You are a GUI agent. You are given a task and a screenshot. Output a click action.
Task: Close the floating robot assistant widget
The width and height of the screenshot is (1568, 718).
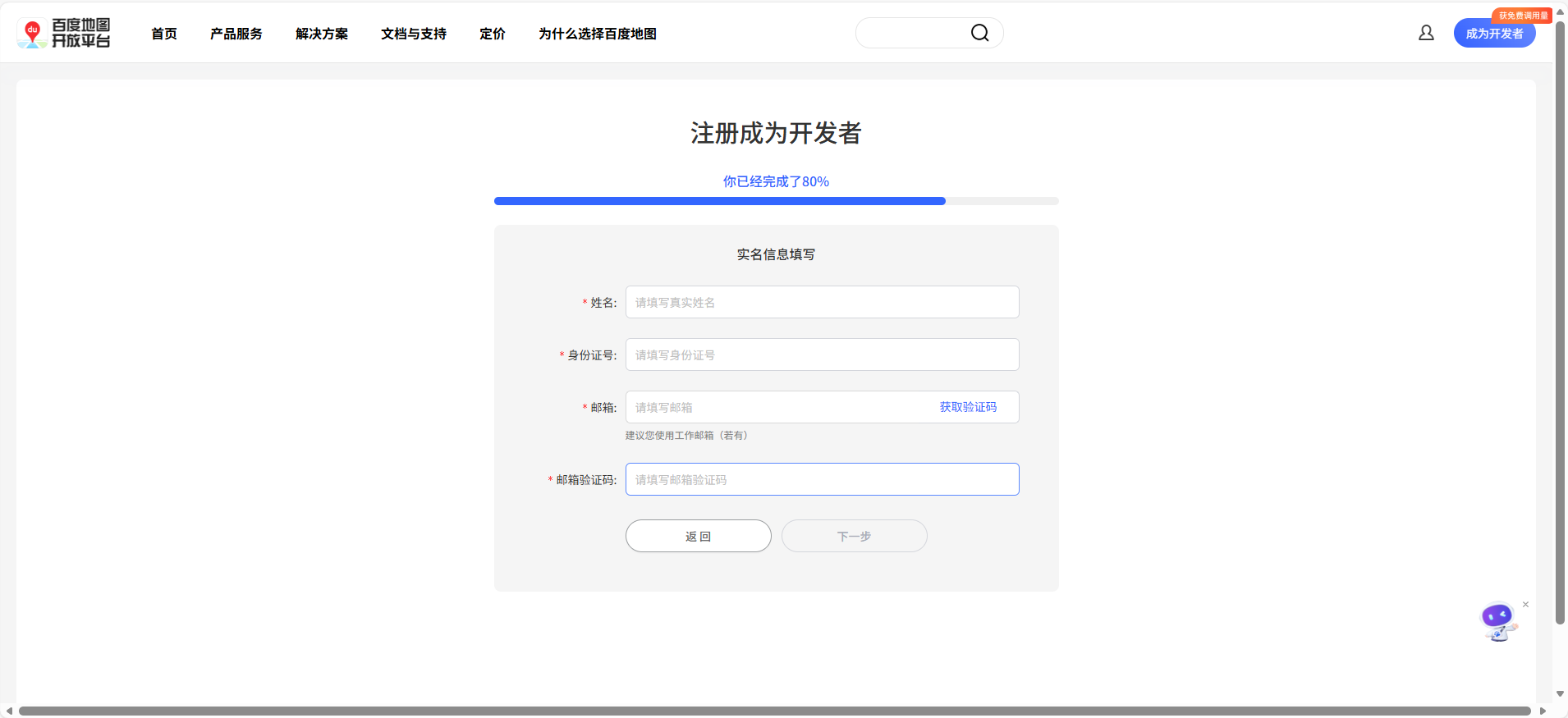click(x=1525, y=605)
